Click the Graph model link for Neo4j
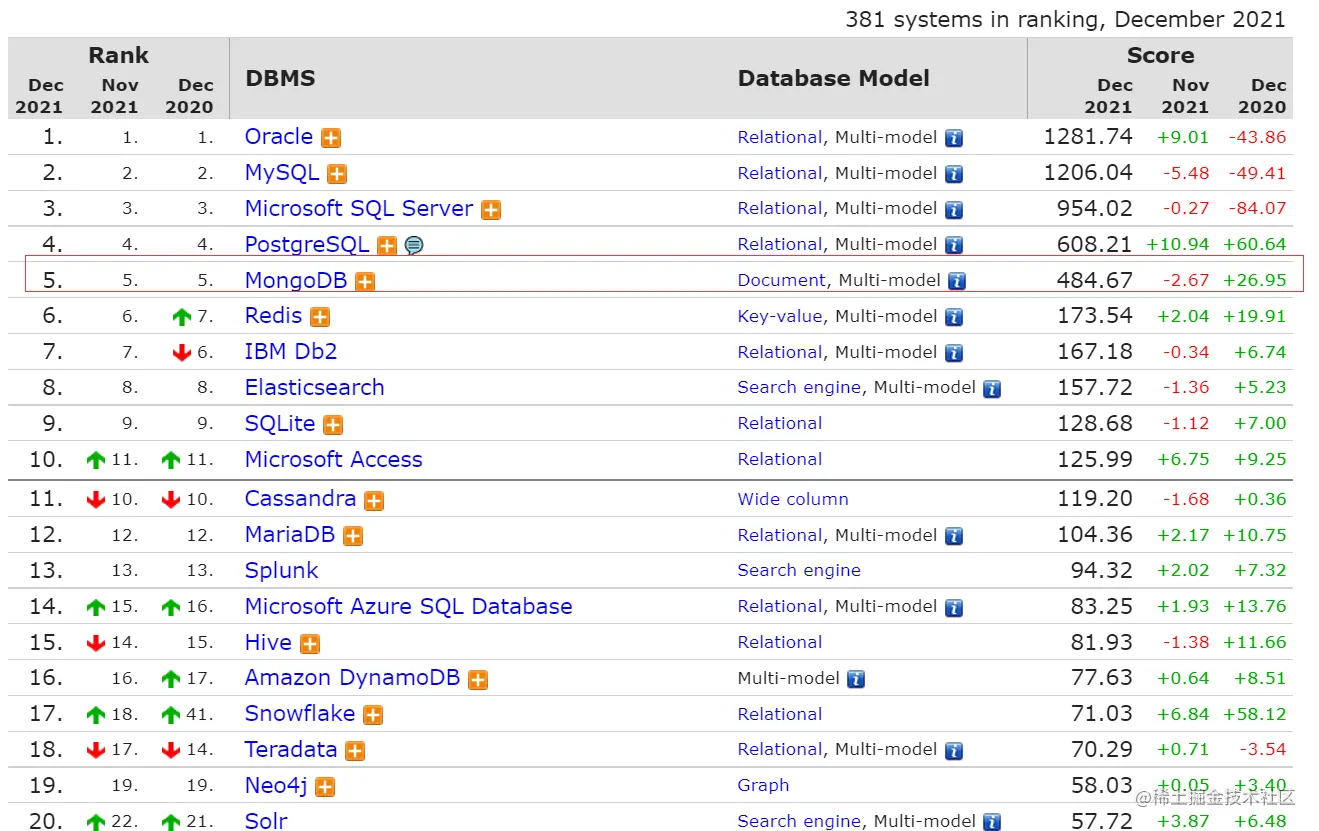This screenshot has width=1319, height=831. (x=763, y=786)
